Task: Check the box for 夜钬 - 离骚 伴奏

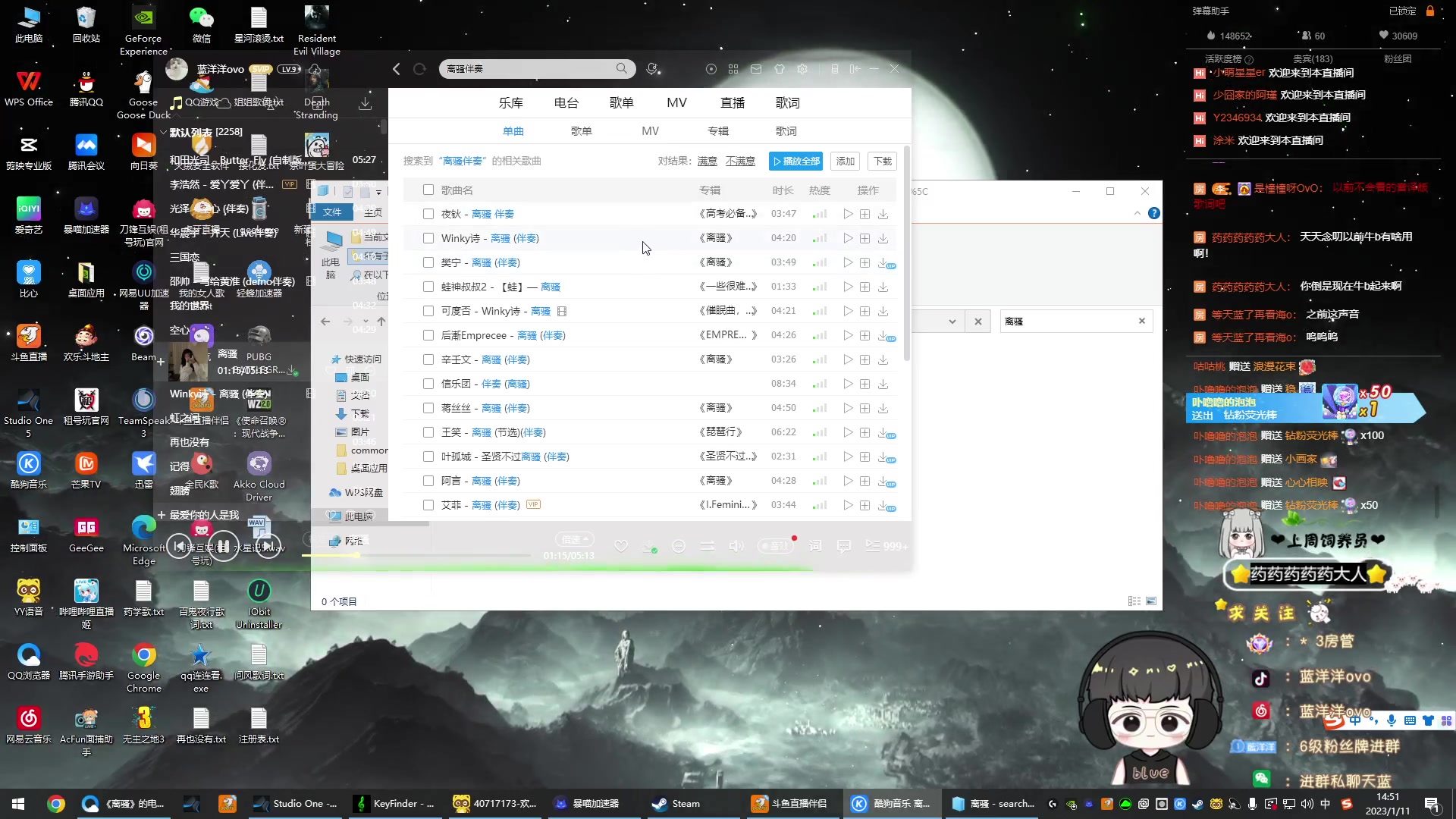Action: 428,215
